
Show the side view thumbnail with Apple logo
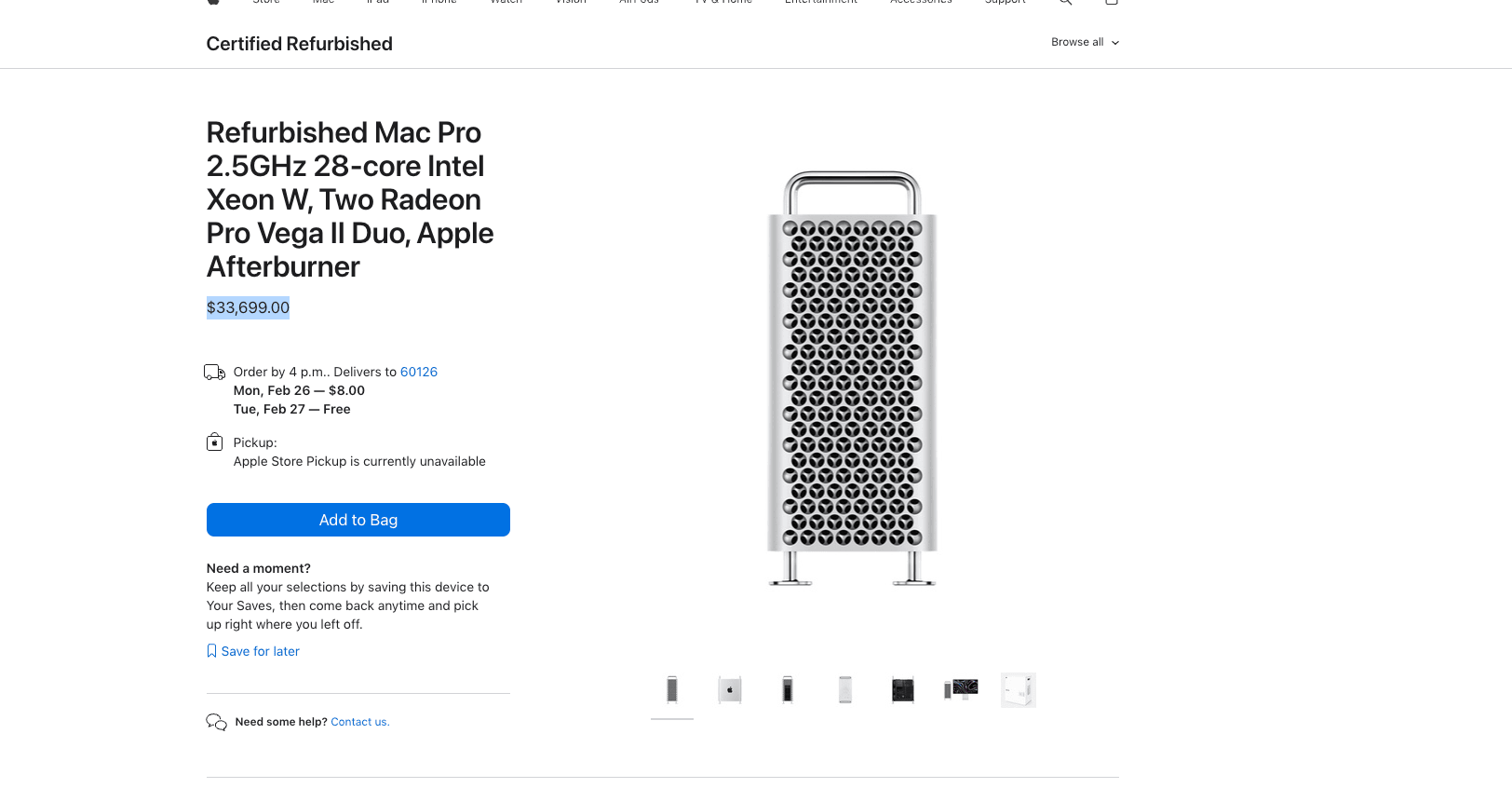730,689
